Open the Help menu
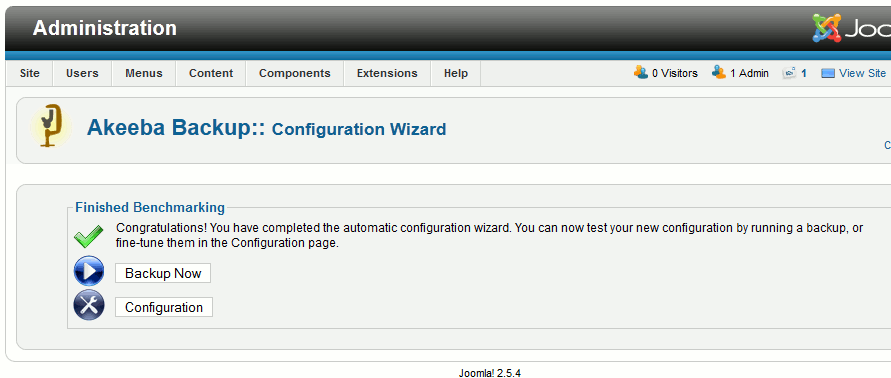The image size is (891, 378). (x=456, y=73)
